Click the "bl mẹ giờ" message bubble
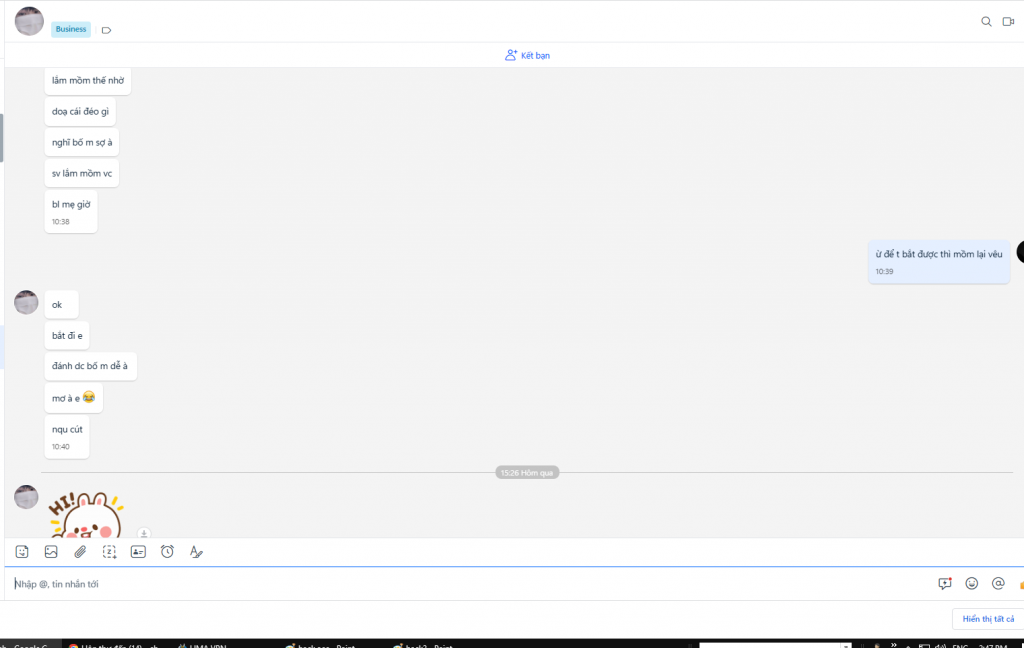Screen dimensions: 1024x648 click(x=71, y=205)
